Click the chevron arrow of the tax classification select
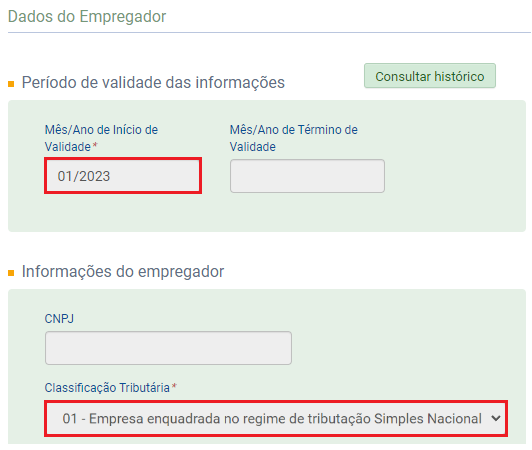 (x=496, y=418)
